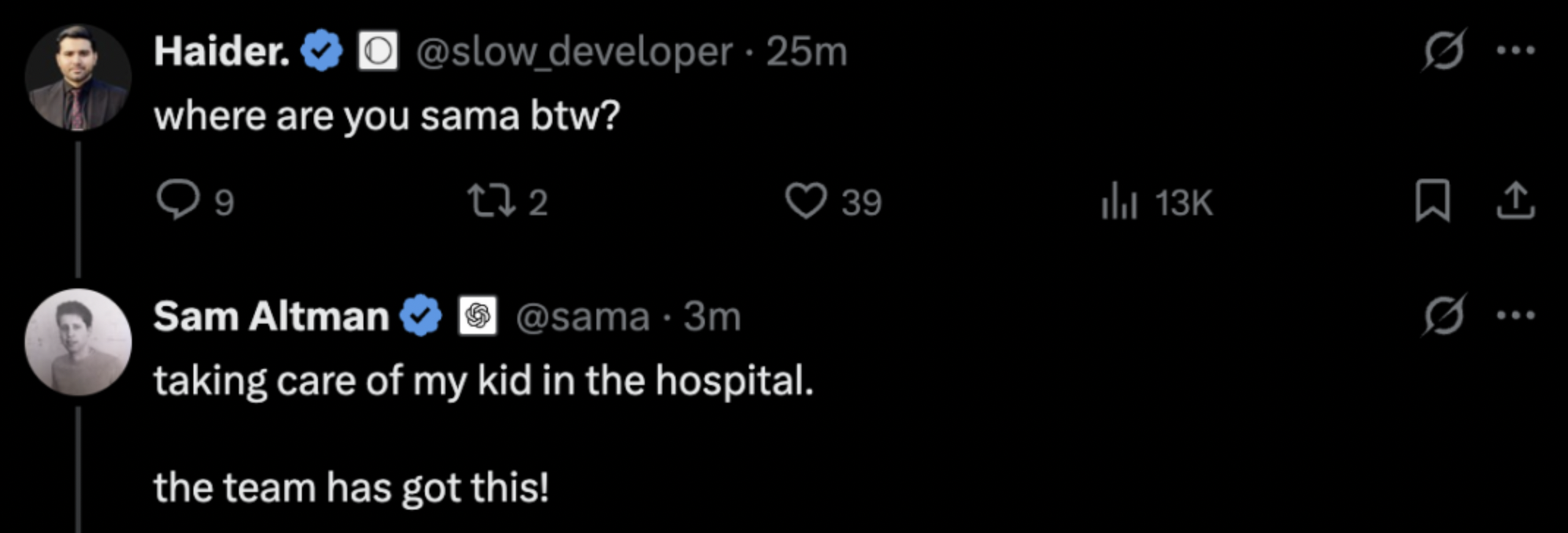Screen dimensions: 1568x533
Task: Repost Haider's tweet using the repost icon
Action: [492, 201]
